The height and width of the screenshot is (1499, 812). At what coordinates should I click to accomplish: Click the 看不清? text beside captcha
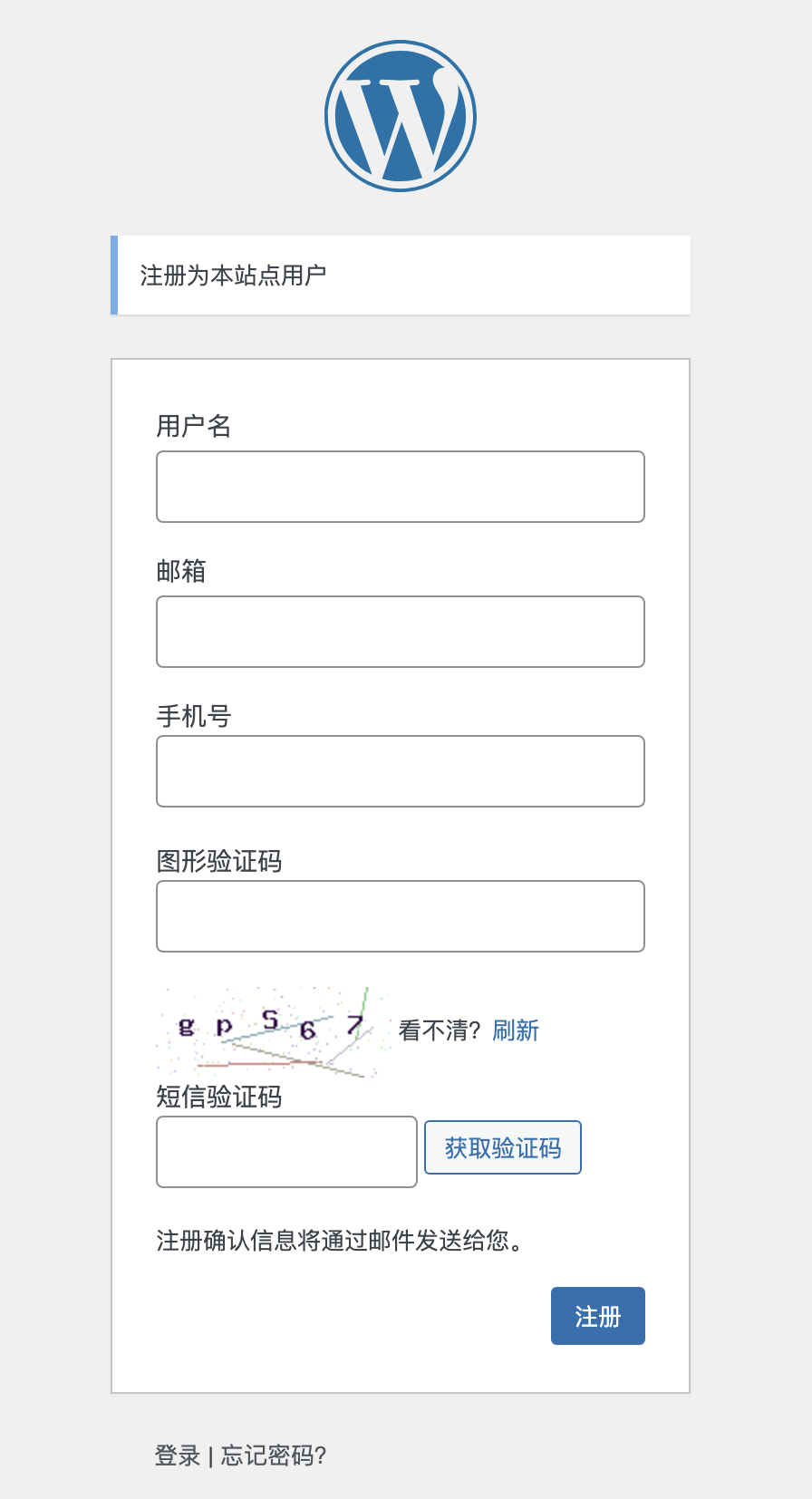click(x=439, y=1030)
